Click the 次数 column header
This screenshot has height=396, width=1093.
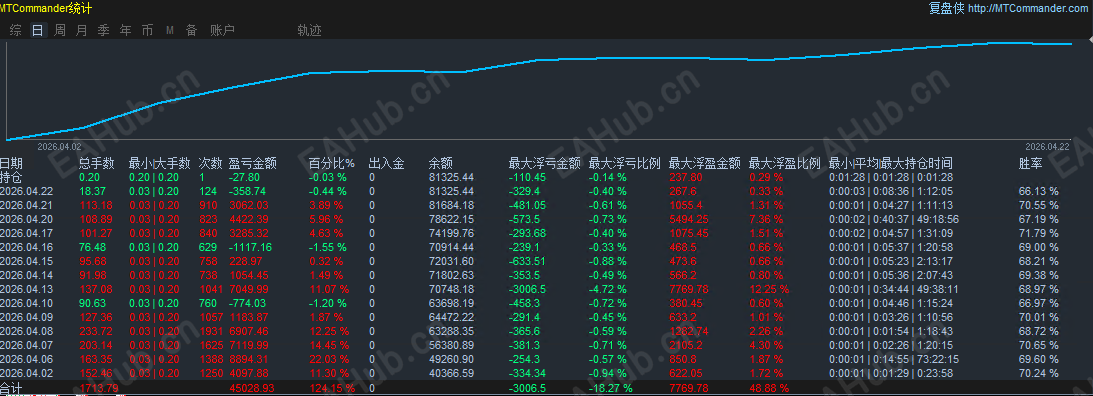coord(211,163)
